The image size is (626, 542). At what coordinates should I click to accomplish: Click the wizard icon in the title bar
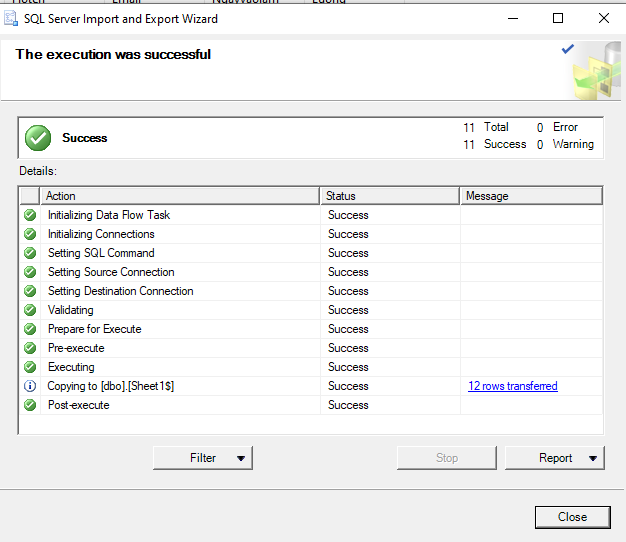click(11, 19)
